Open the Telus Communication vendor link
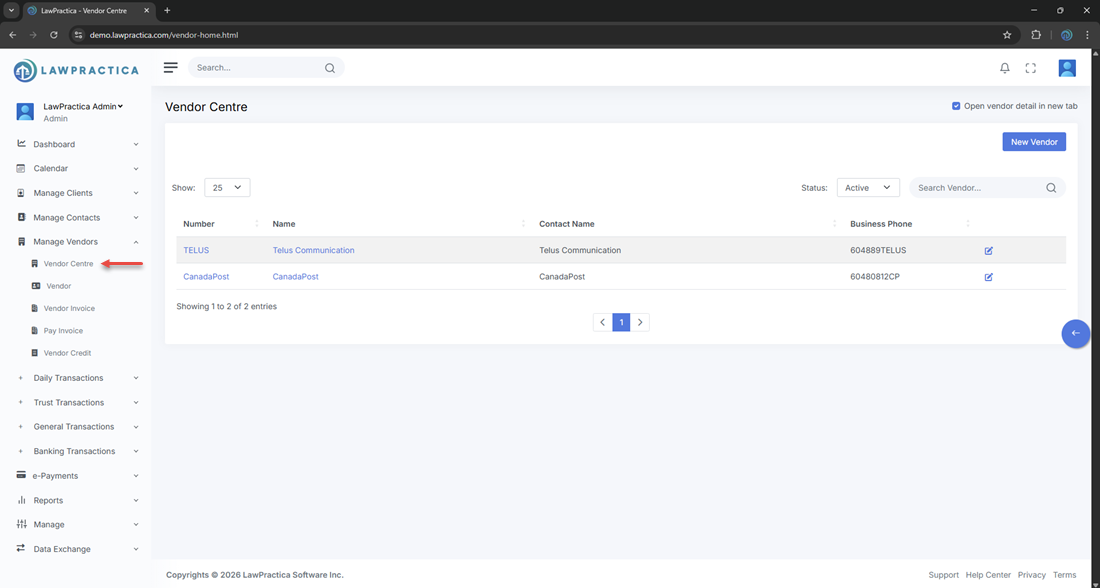1100x588 pixels. click(x=313, y=251)
